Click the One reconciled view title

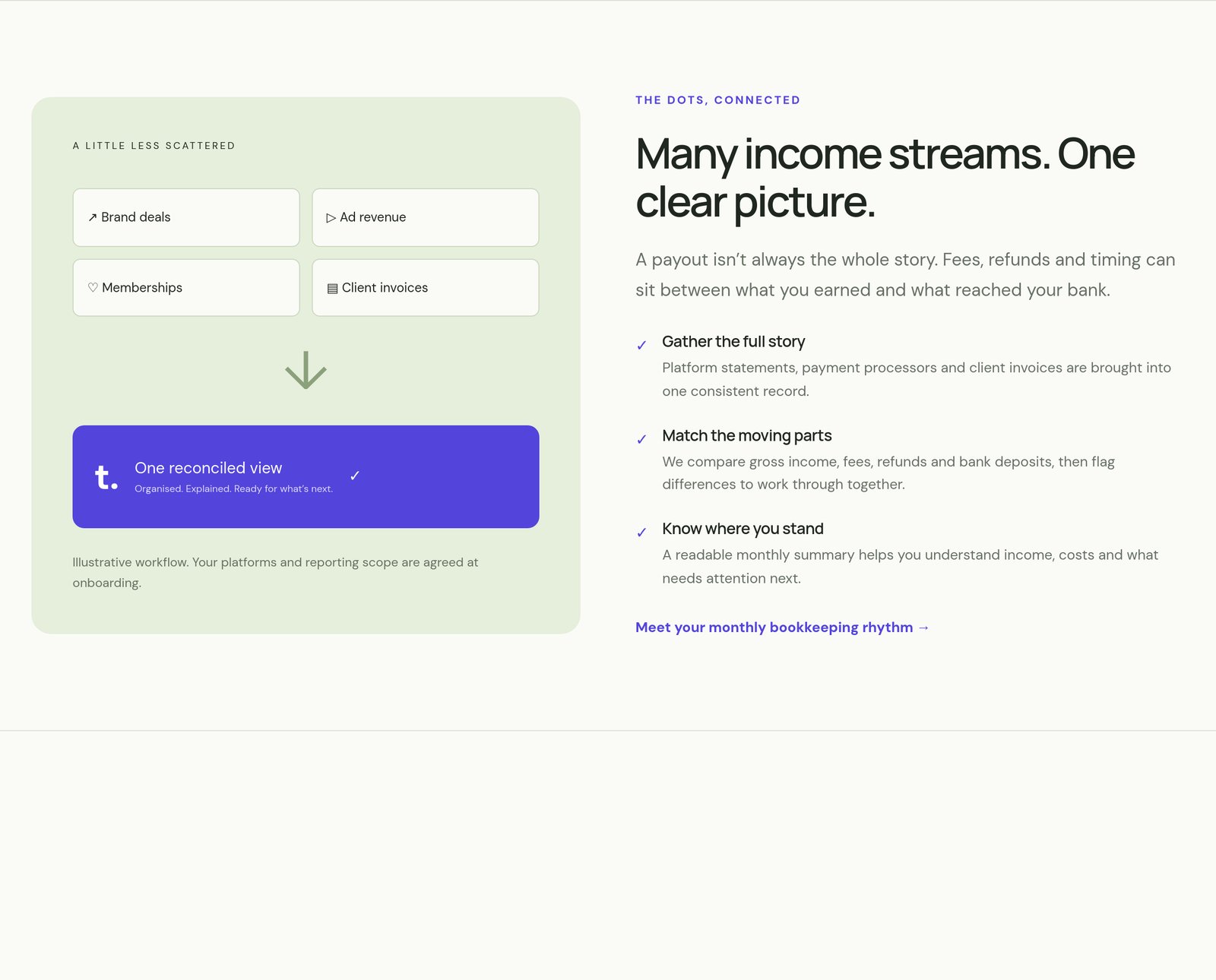(x=208, y=468)
